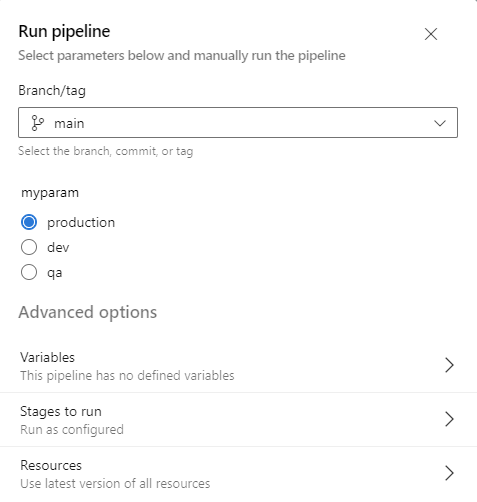Image resolution: width=477 pixels, height=502 pixels.
Task: Open the branch dropdown chevron arrow
Action: (x=440, y=123)
